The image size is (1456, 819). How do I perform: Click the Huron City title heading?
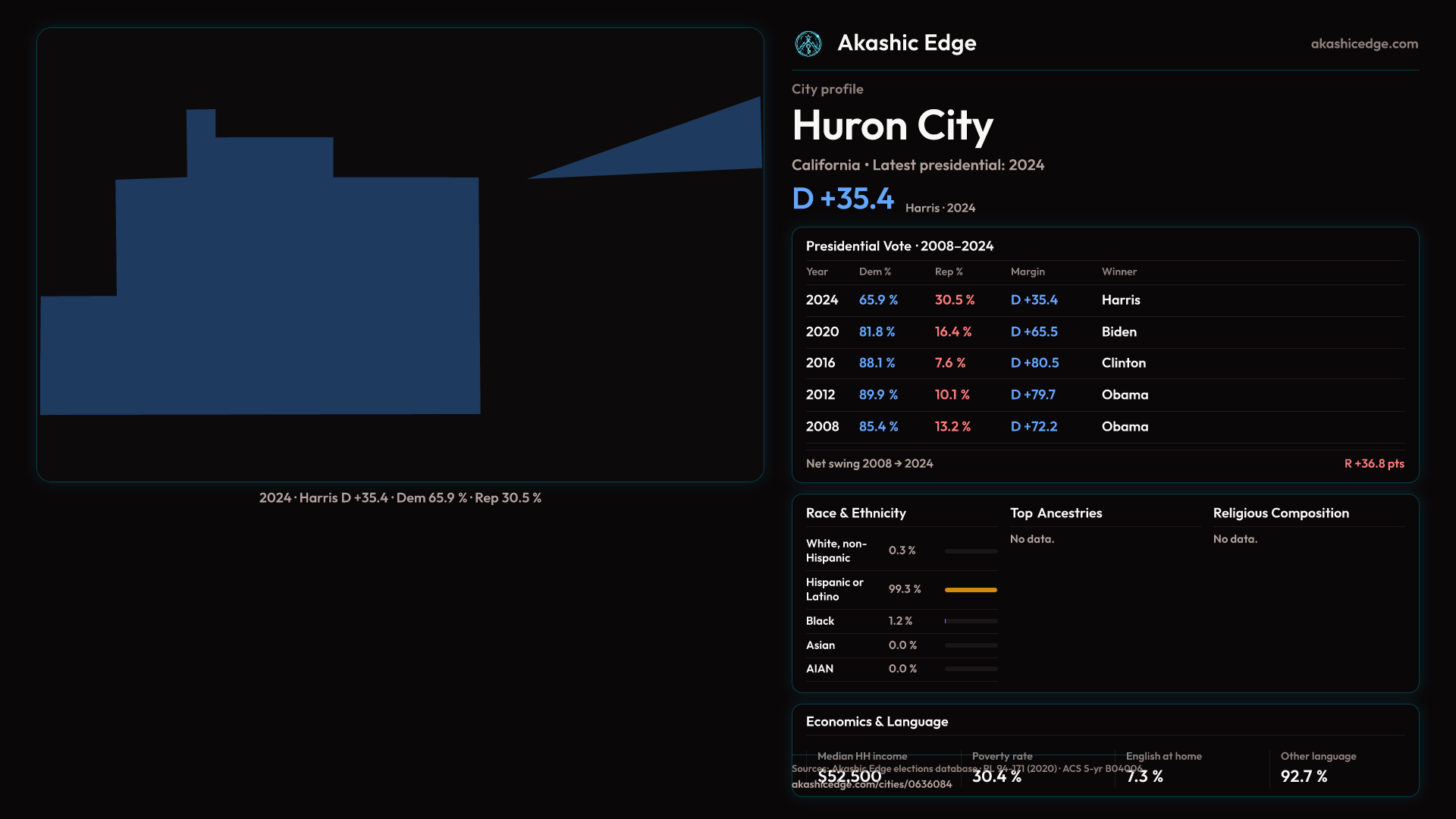click(x=892, y=126)
